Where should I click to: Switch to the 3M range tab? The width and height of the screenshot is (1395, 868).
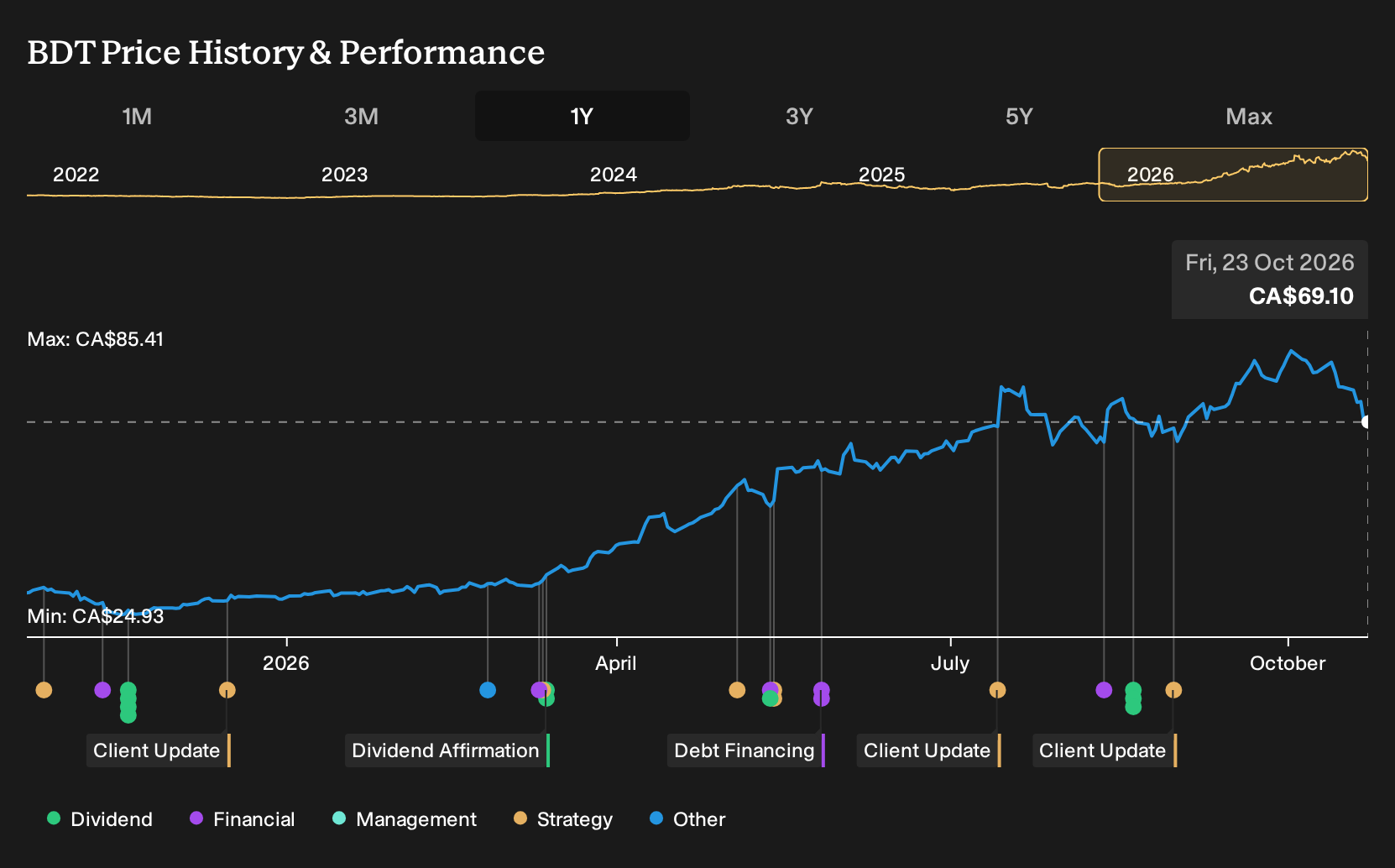[361, 116]
